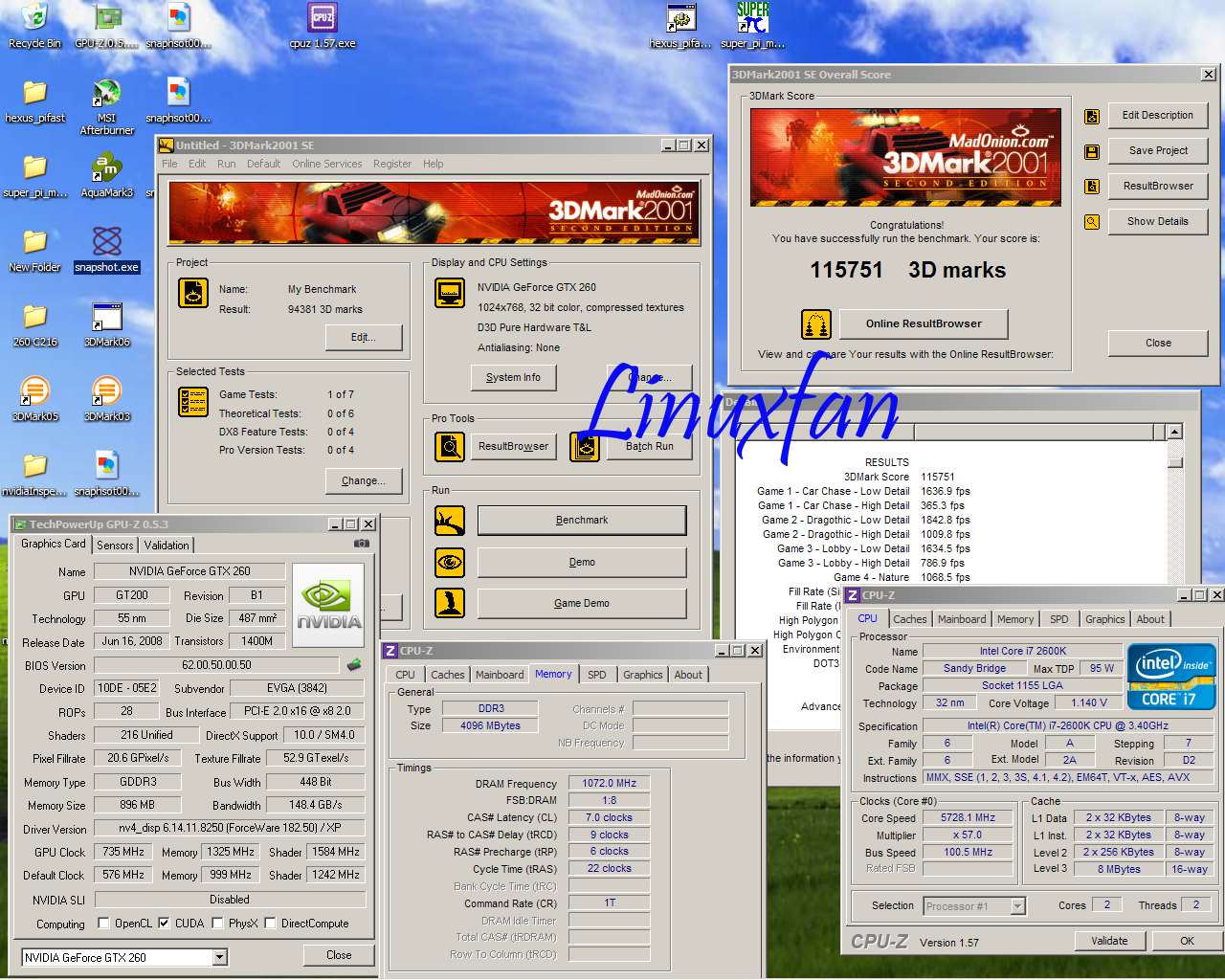This screenshot has width=1225, height=980.
Task: Click the Edit Description icon in Overall Score
Action: (1092, 117)
